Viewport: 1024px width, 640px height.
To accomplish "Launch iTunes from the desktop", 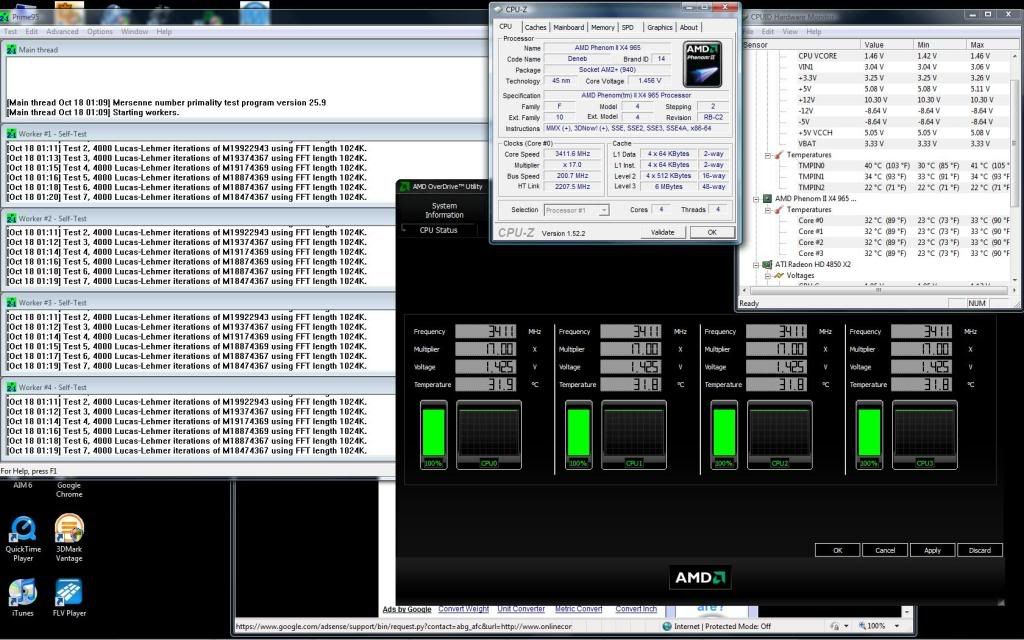I will coord(22,592).
